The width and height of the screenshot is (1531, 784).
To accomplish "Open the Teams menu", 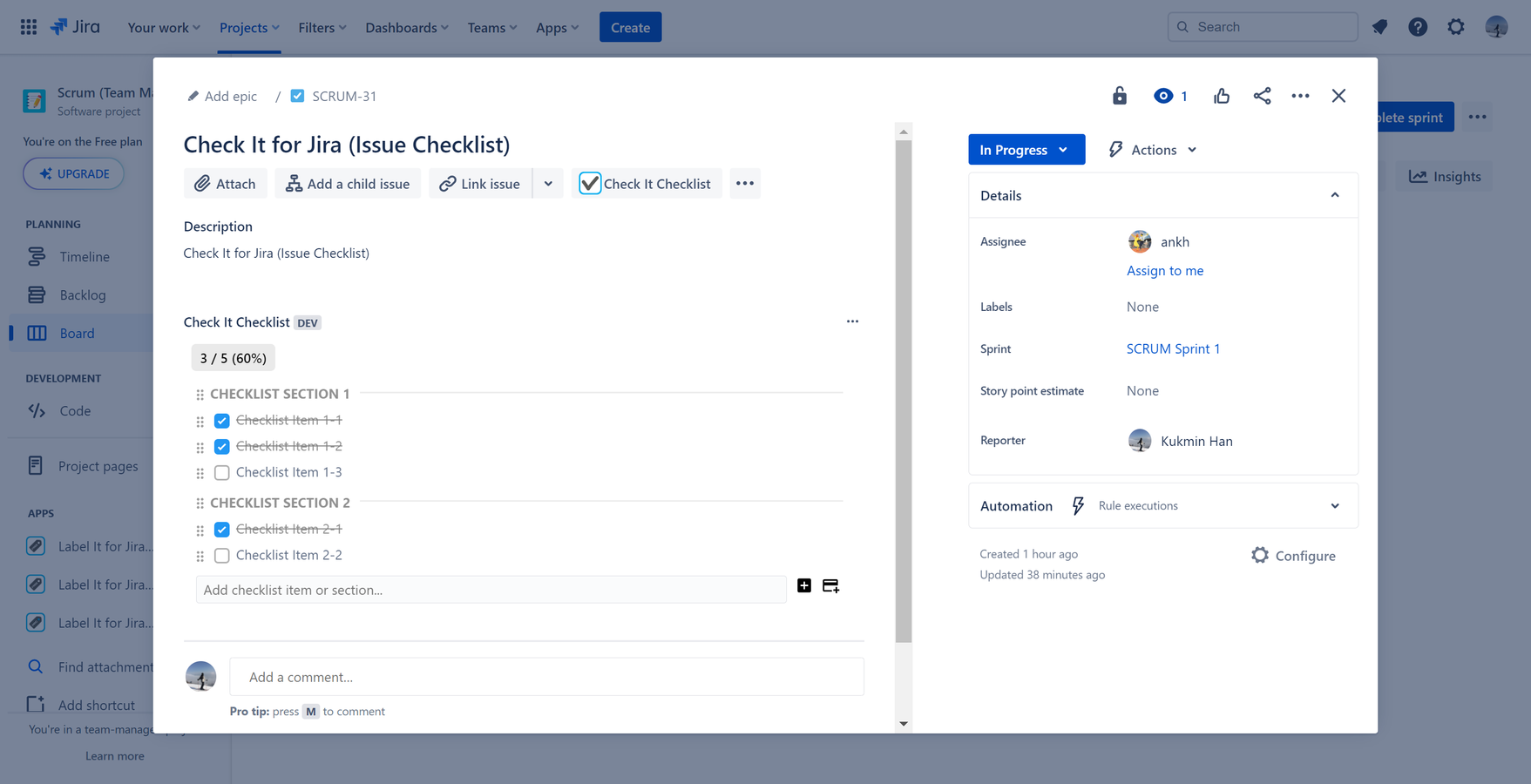I will (x=492, y=27).
